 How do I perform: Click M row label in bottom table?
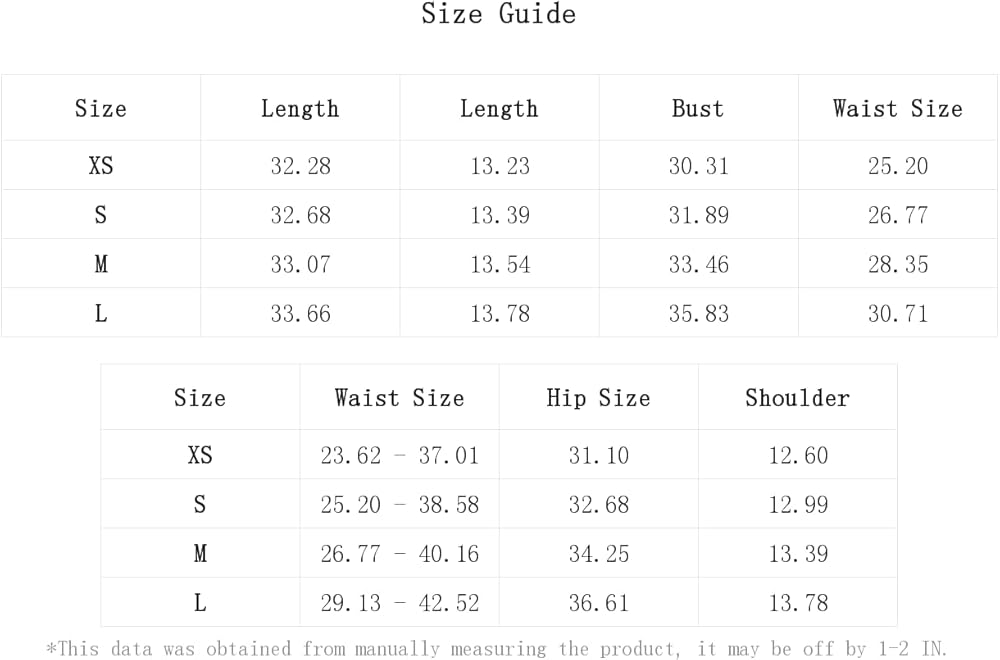(x=200, y=554)
